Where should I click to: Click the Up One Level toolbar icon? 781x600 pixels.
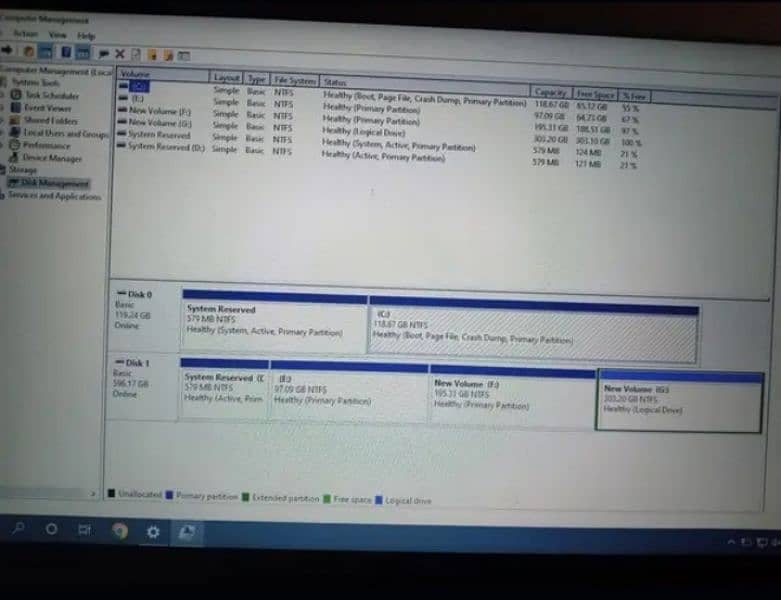tap(29, 51)
